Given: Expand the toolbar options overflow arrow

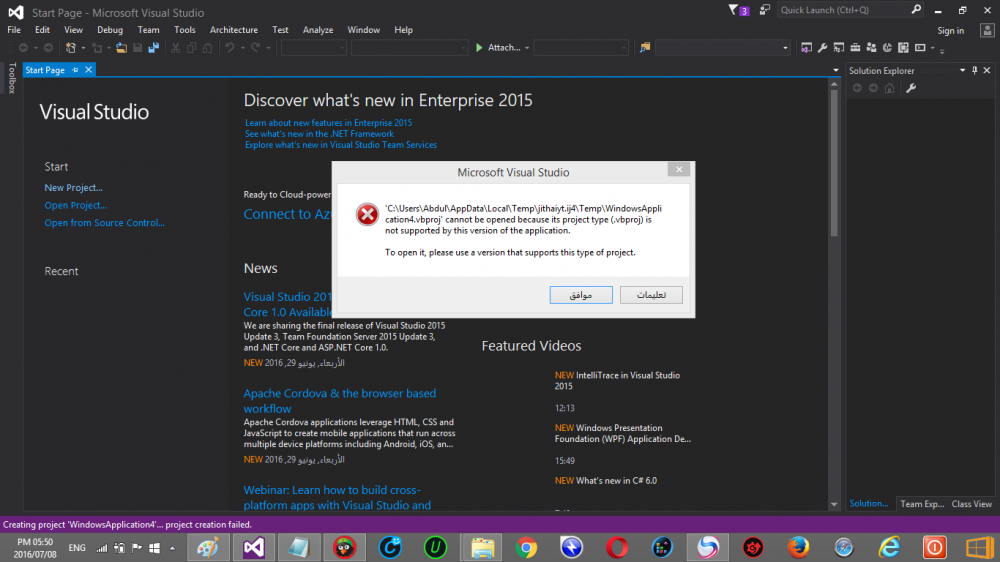Looking at the screenshot, I should pyautogui.click(x=942, y=50).
